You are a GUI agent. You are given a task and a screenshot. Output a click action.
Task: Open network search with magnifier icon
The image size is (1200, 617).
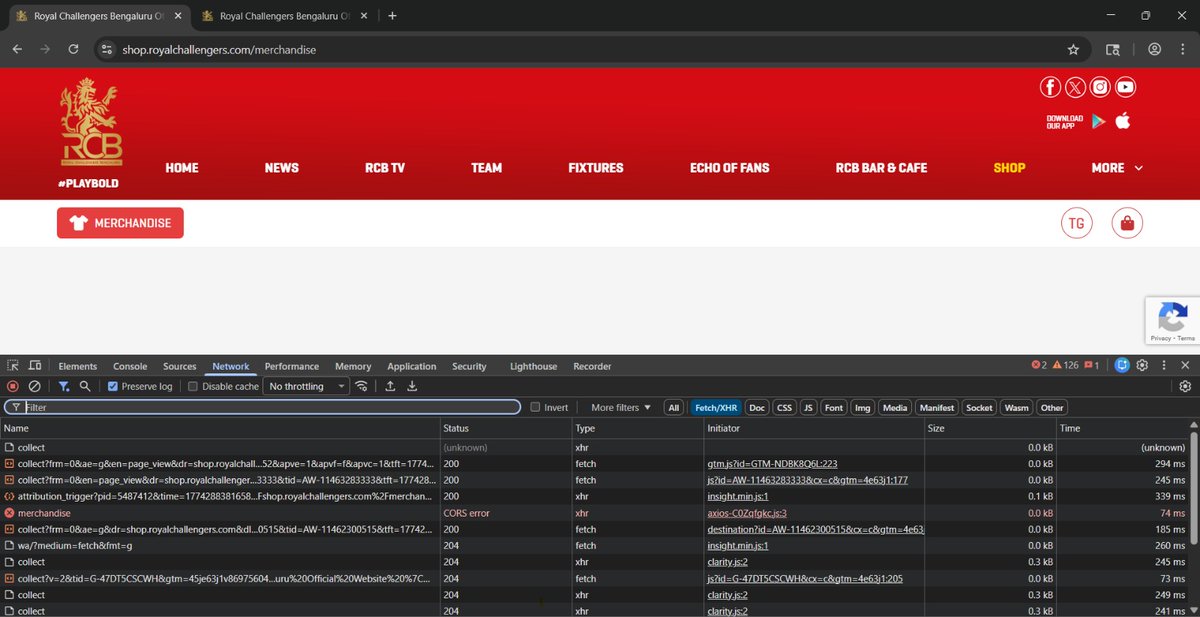coord(85,386)
